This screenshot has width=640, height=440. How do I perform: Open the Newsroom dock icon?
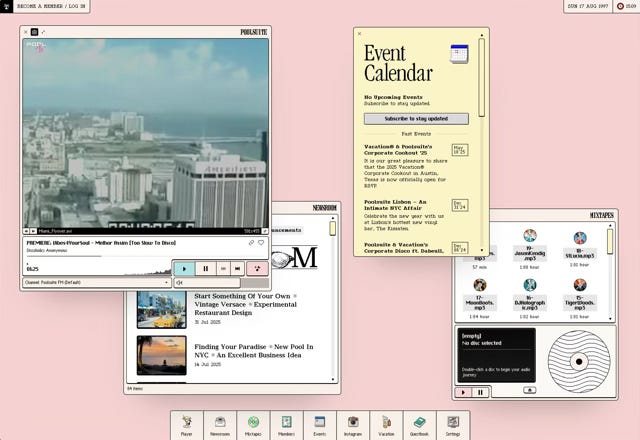pos(220,426)
